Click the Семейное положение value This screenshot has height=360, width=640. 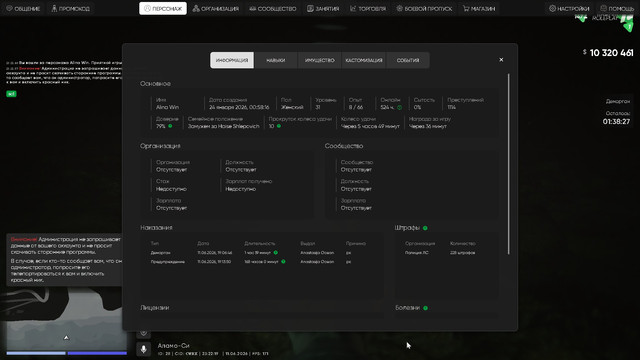224,126
